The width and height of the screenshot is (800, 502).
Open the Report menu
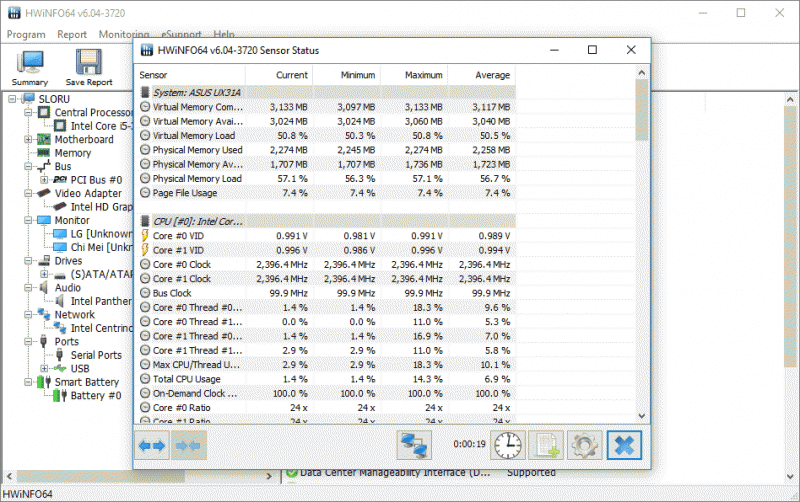click(72, 34)
